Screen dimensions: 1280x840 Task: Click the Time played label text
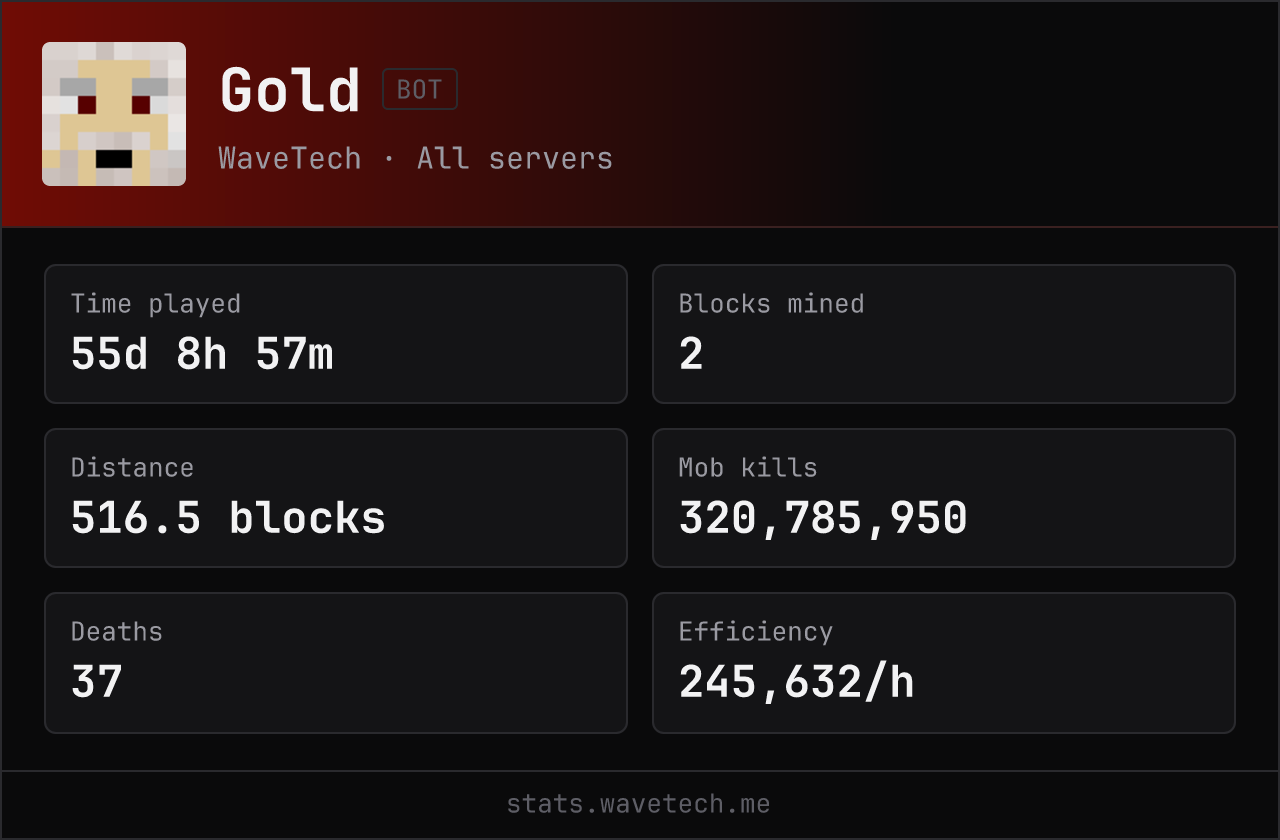156,304
